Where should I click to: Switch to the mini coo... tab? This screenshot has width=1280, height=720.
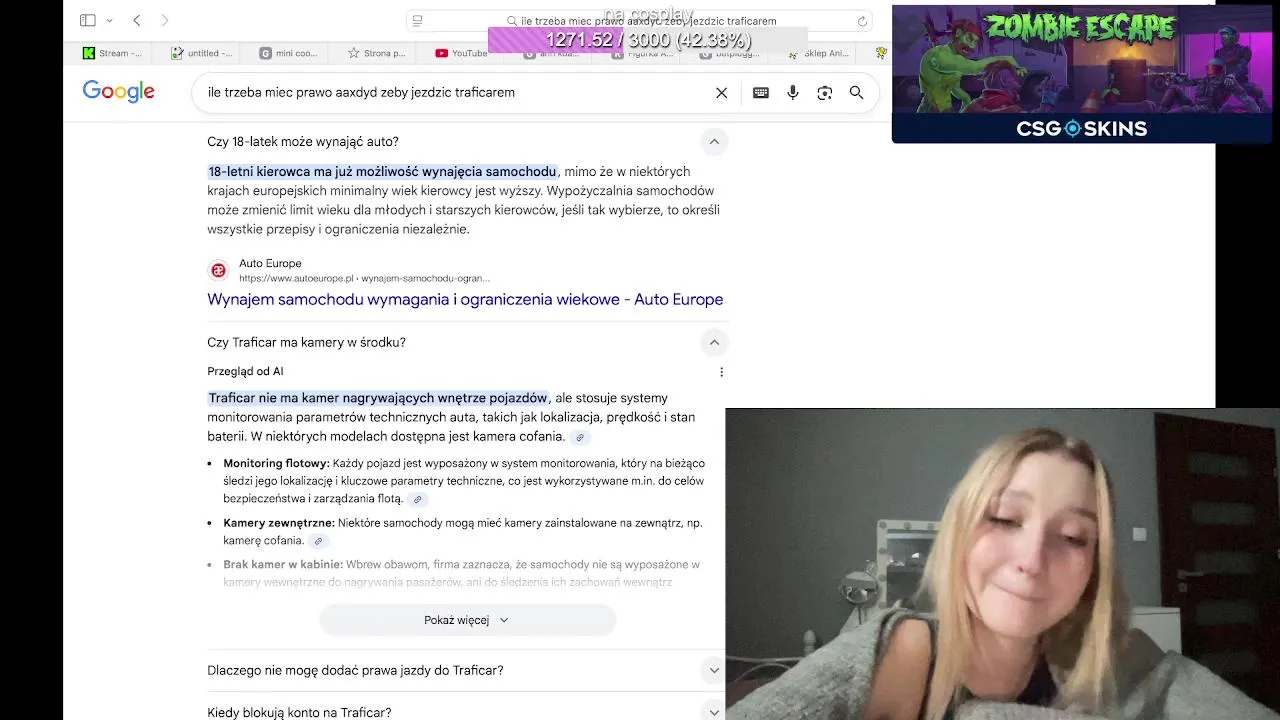click(289, 53)
